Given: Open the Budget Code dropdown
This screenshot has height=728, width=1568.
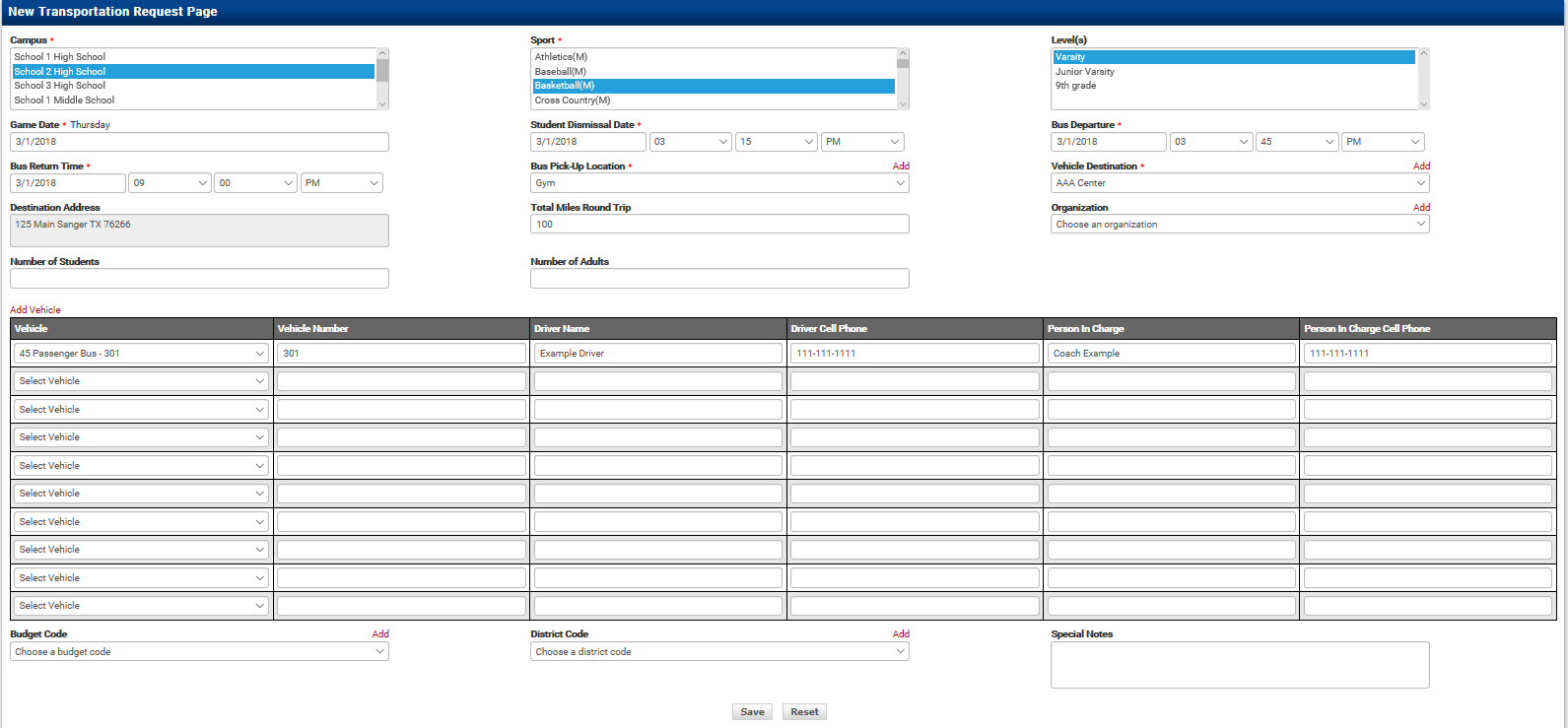Looking at the screenshot, I should coord(199,652).
